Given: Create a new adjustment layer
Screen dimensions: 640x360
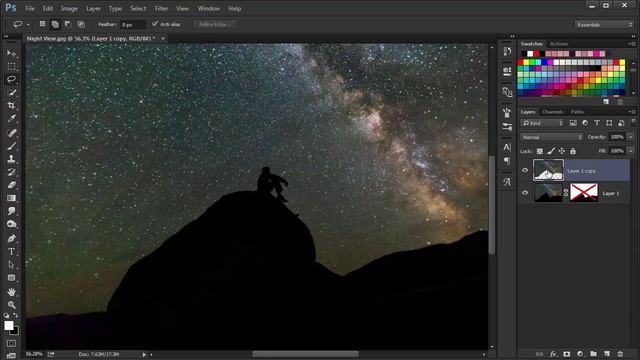Looking at the screenshot, I should point(580,354).
